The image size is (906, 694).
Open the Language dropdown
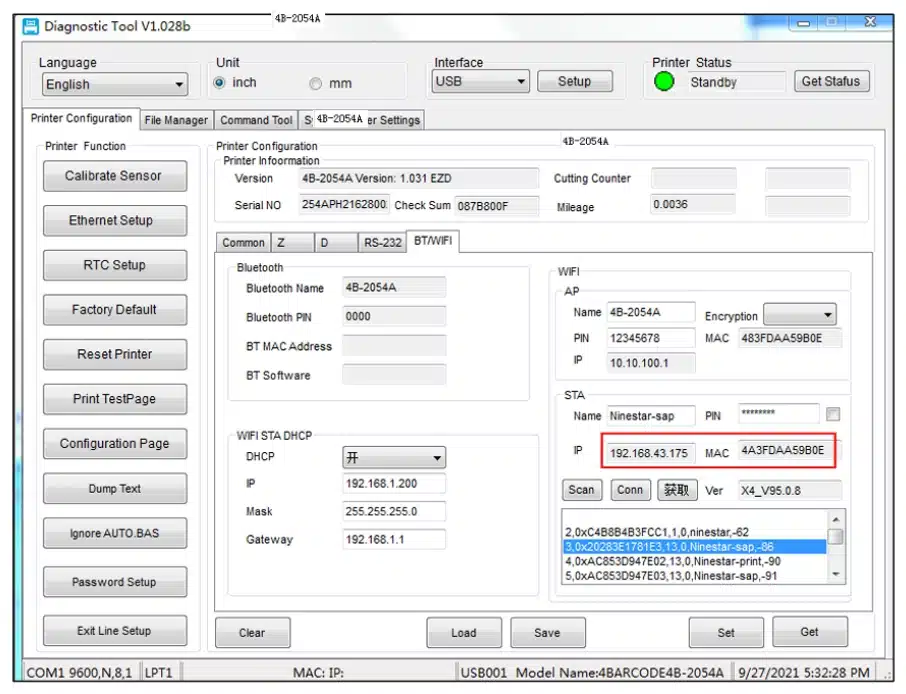[114, 85]
